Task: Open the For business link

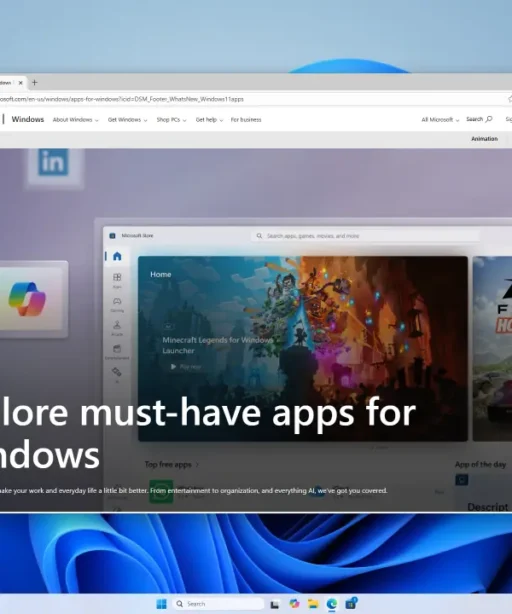Action: click(x=246, y=120)
